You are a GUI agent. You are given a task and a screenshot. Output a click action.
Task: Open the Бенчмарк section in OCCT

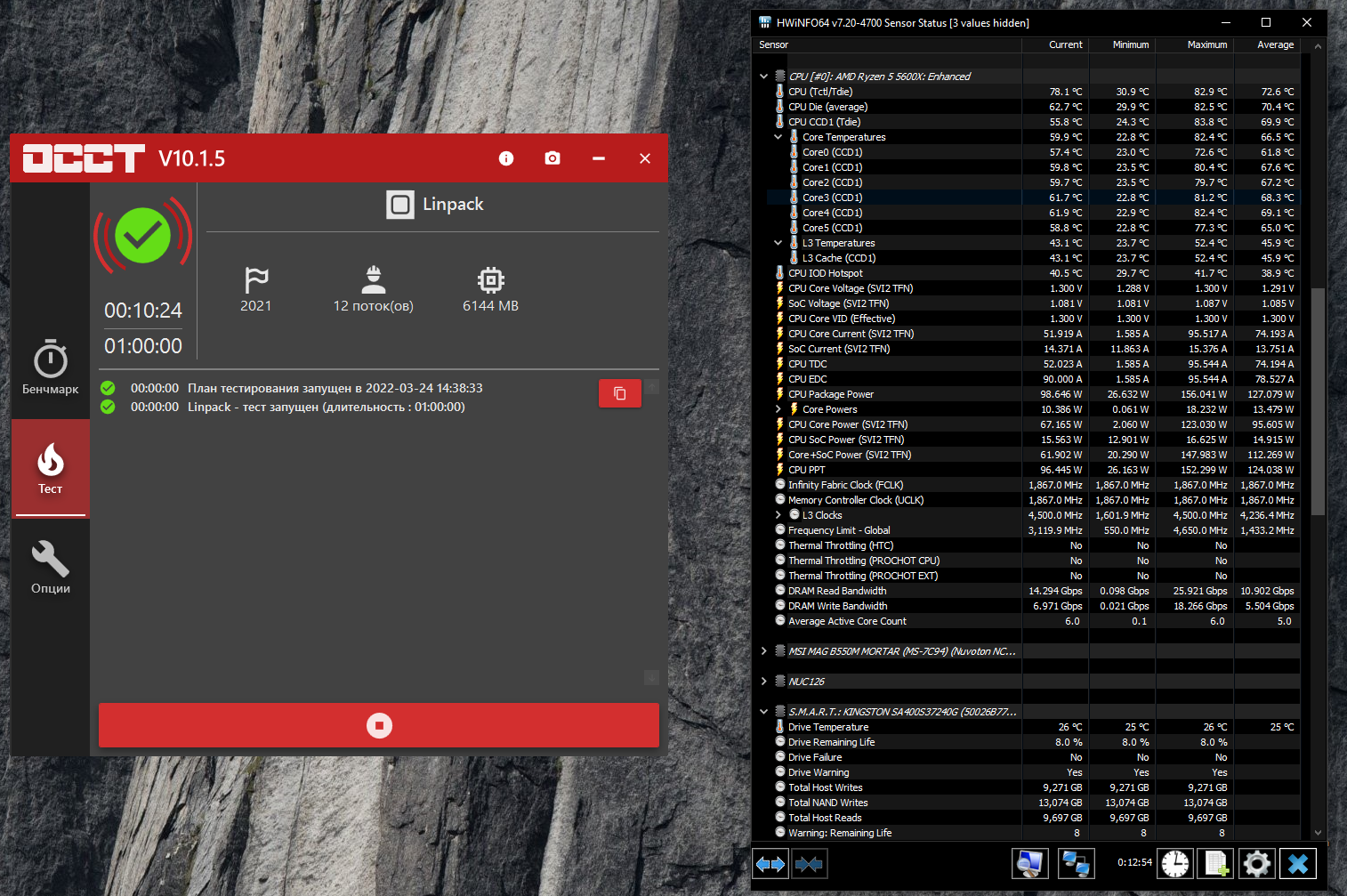pos(51,367)
